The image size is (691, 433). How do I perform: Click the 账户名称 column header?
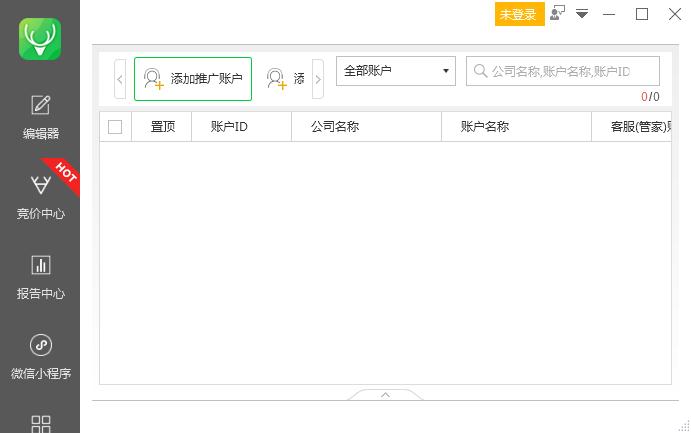[485, 127]
